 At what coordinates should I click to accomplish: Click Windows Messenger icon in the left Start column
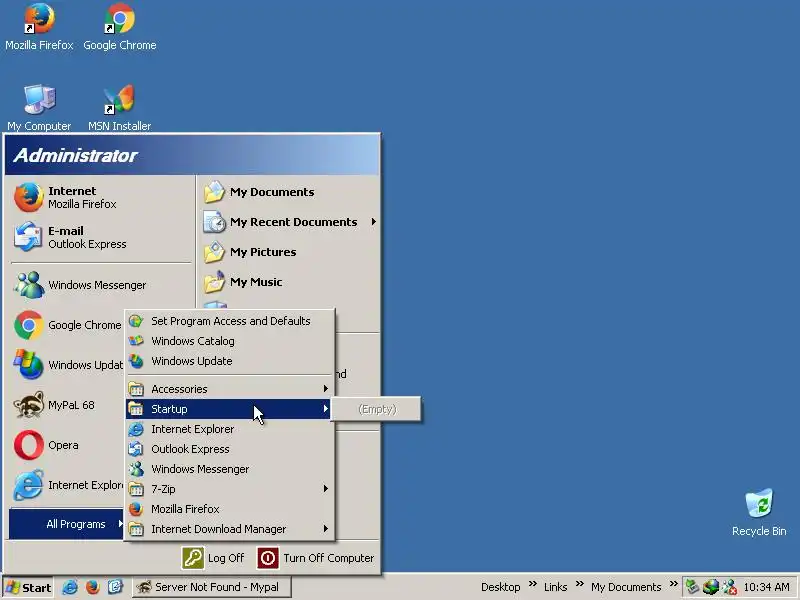[x=28, y=285]
